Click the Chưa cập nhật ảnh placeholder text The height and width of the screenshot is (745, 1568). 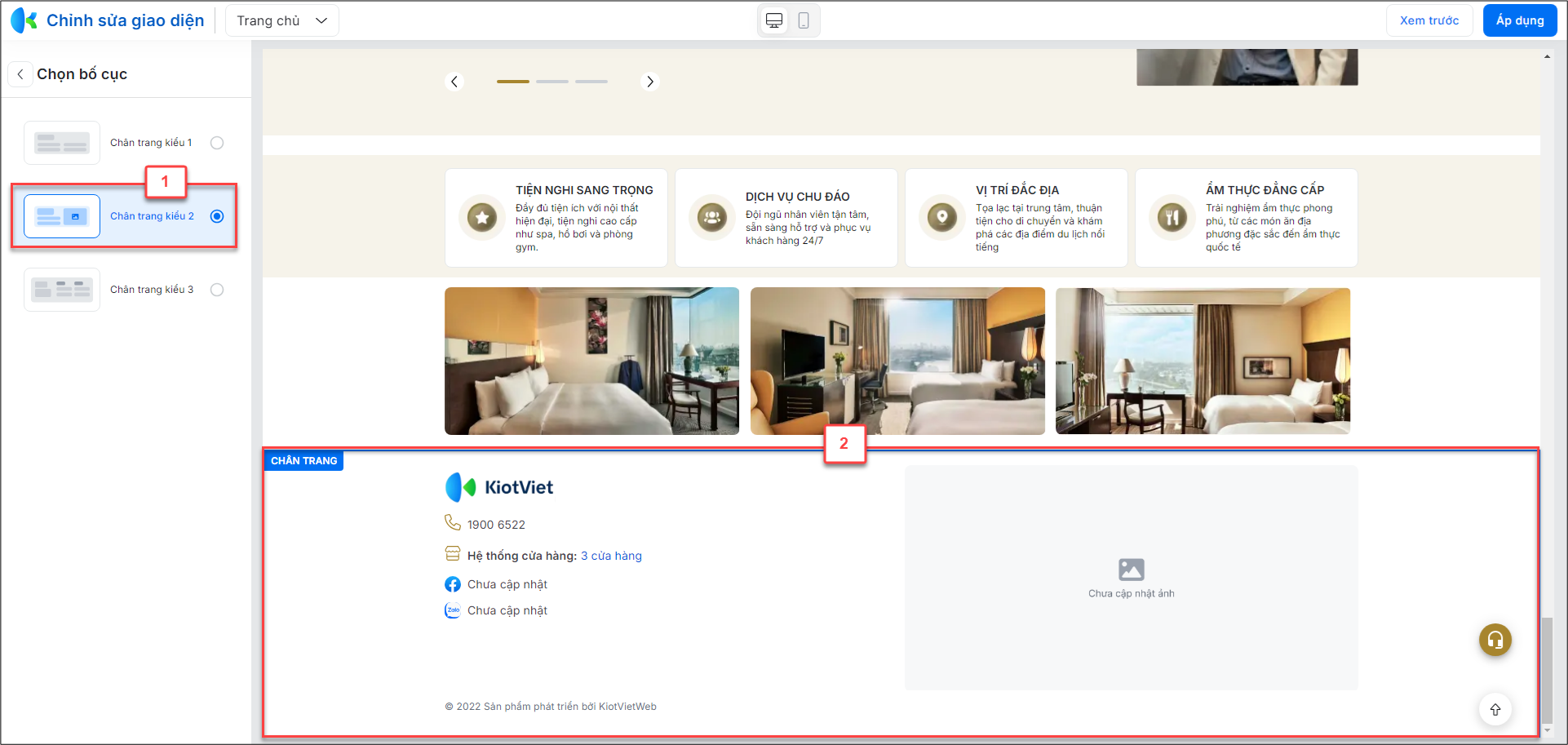pos(1132,593)
